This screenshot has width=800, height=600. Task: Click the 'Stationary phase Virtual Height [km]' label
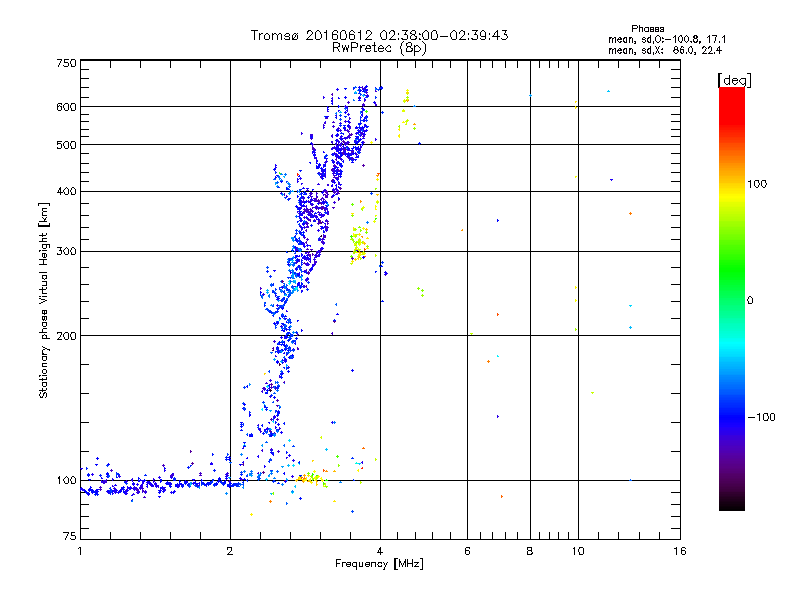[x=44, y=300]
